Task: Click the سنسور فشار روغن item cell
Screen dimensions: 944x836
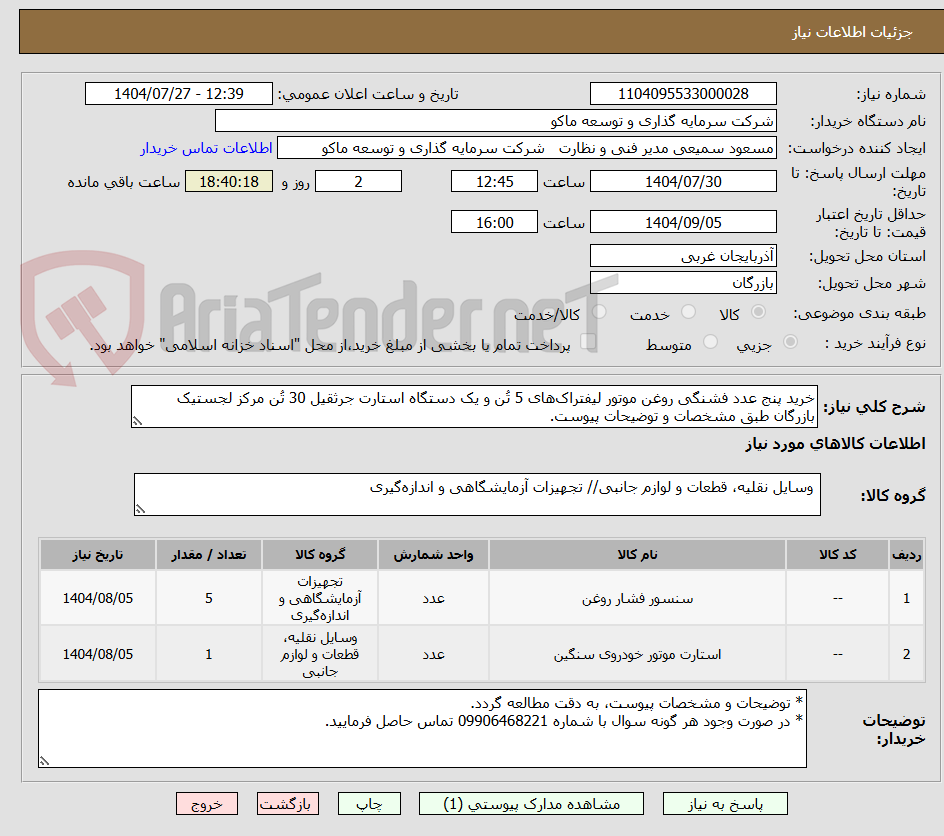Action: click(637, 598)
